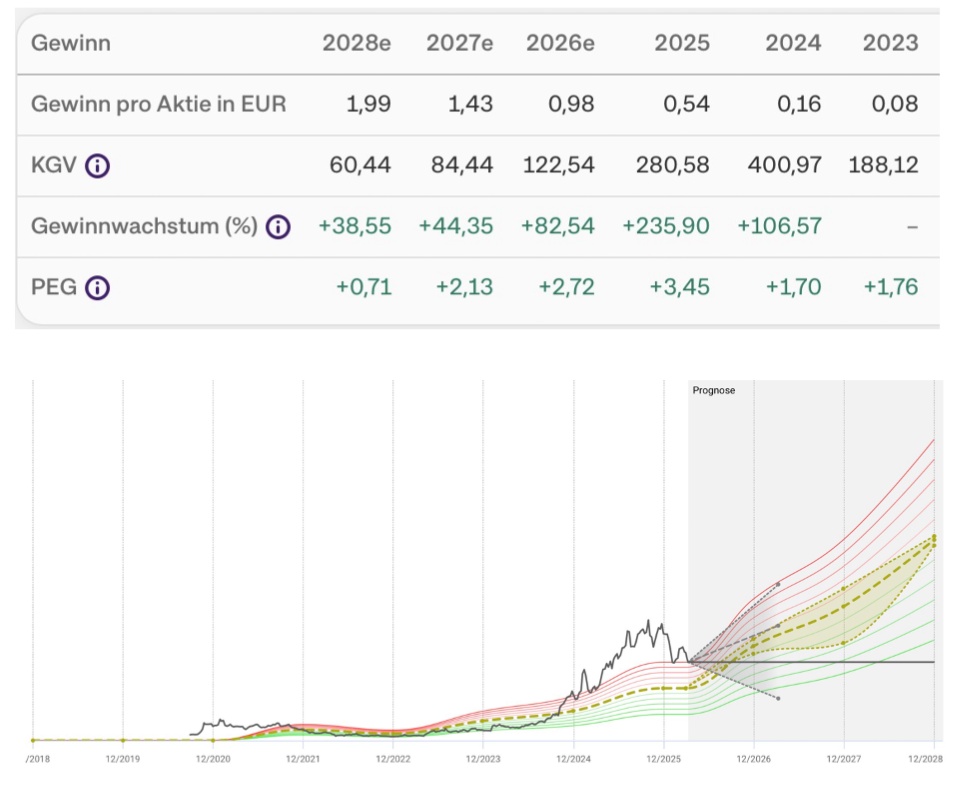Click the 12/2020 axis label
Viewport: 970px width, 787px height.
click(x=213, y=759)
